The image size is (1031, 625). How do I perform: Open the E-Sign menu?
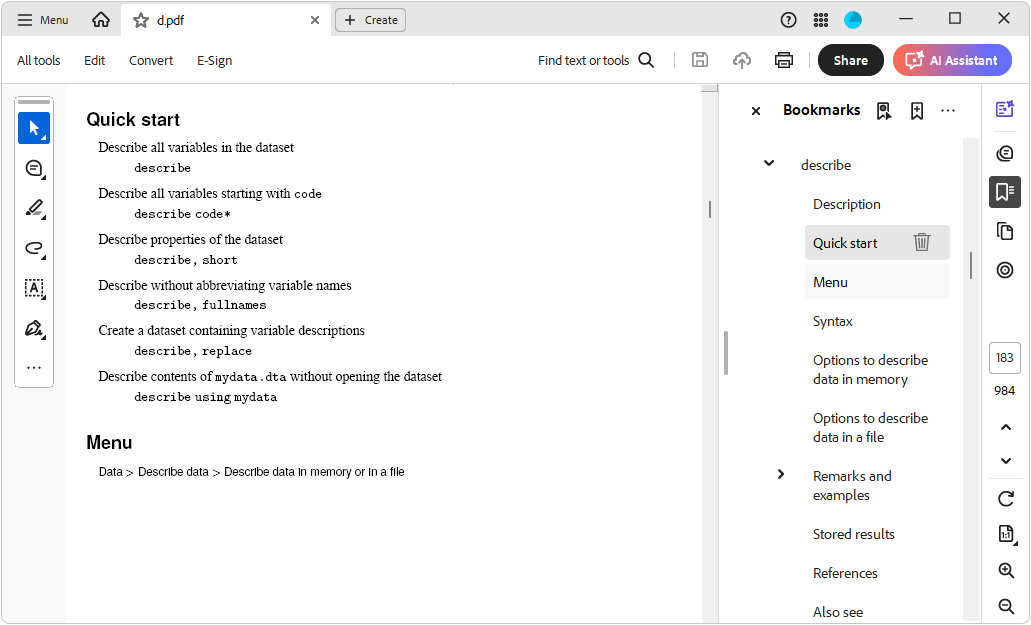[x=214, y=60]
